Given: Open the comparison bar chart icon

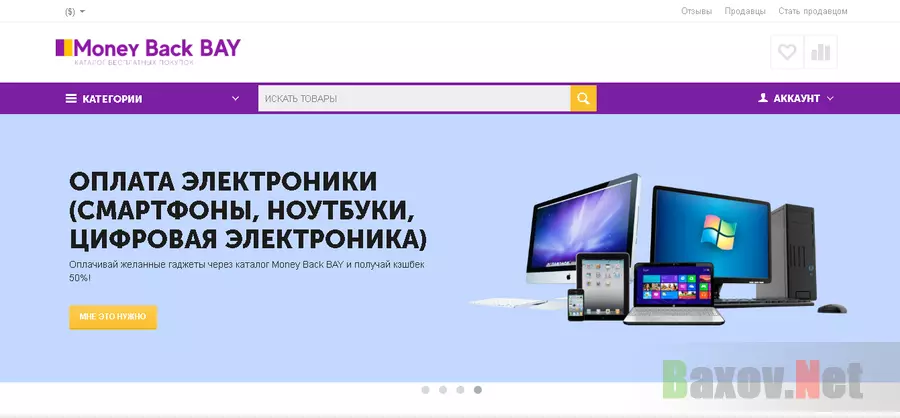Looking at the screenshot, I should pos(821,52).
